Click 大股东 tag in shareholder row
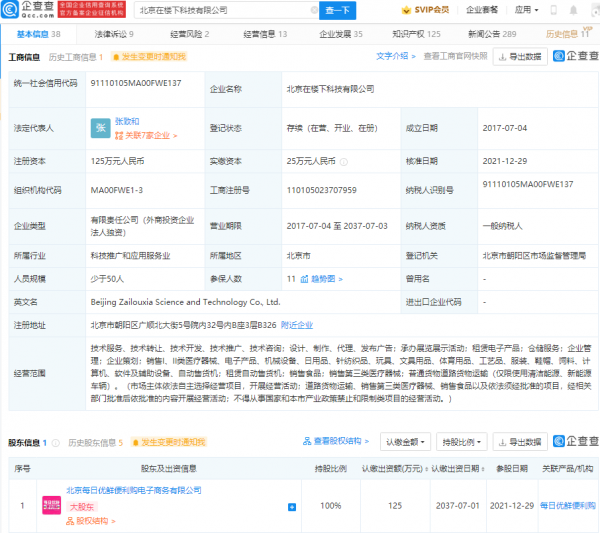Viewport: 600px width, 533px height. pyautogui.click(x=82, y=507)
